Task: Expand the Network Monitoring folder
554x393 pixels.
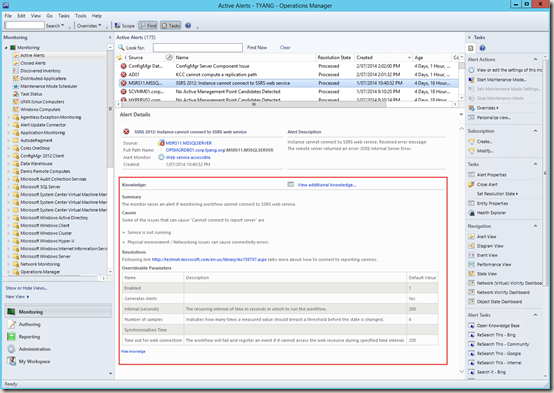Action: pos(9,264)
